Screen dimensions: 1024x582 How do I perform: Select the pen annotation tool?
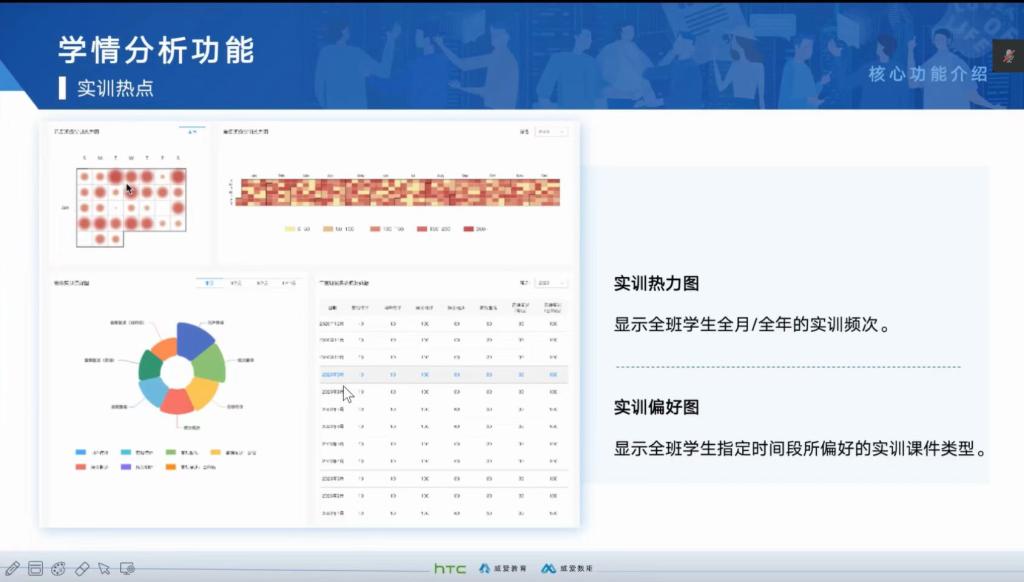[x=13, y=568]
